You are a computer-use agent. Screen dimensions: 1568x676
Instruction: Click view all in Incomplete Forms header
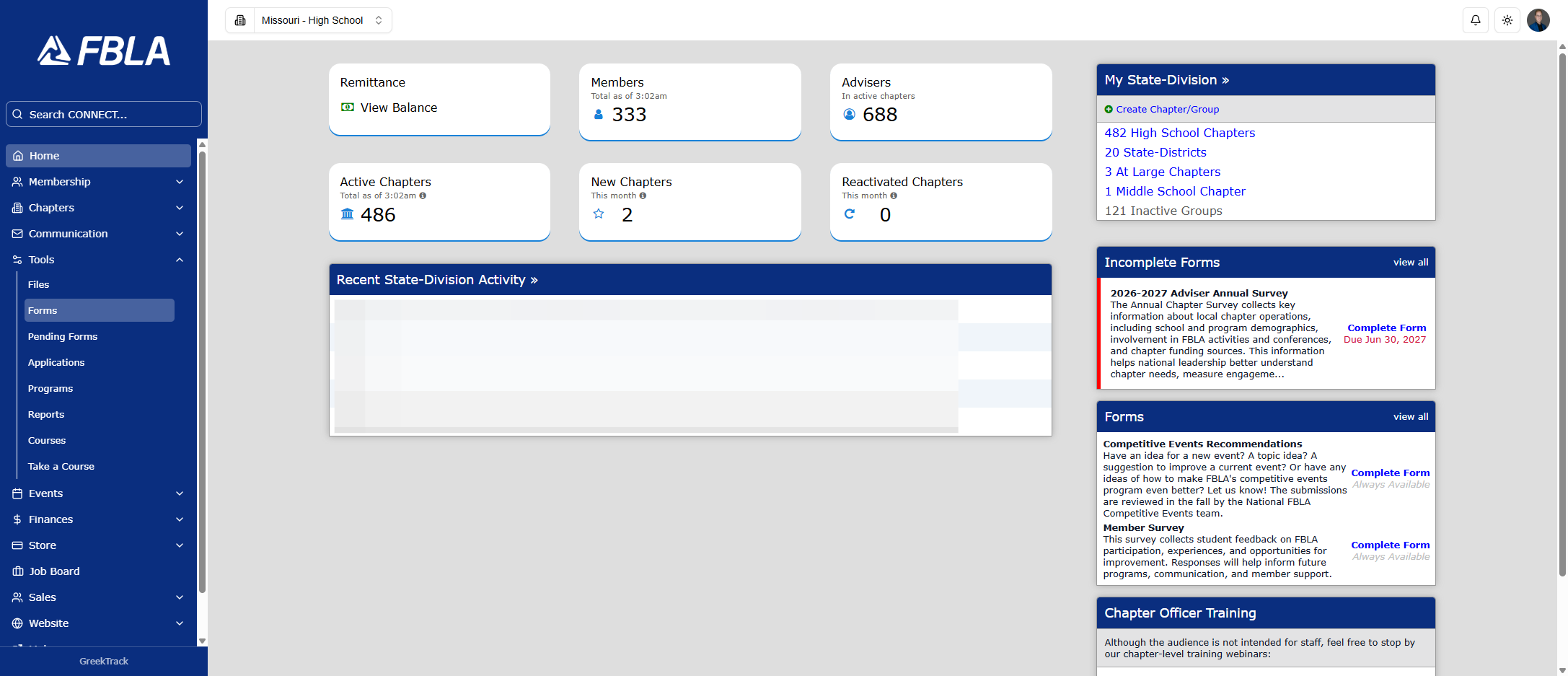pos(1410,262)
